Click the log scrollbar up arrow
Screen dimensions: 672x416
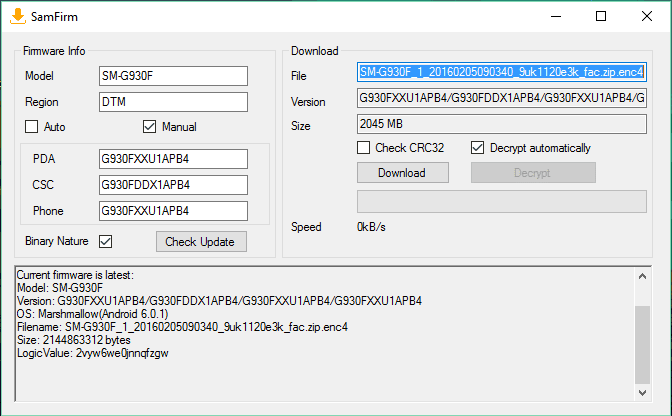click(642, 276)
